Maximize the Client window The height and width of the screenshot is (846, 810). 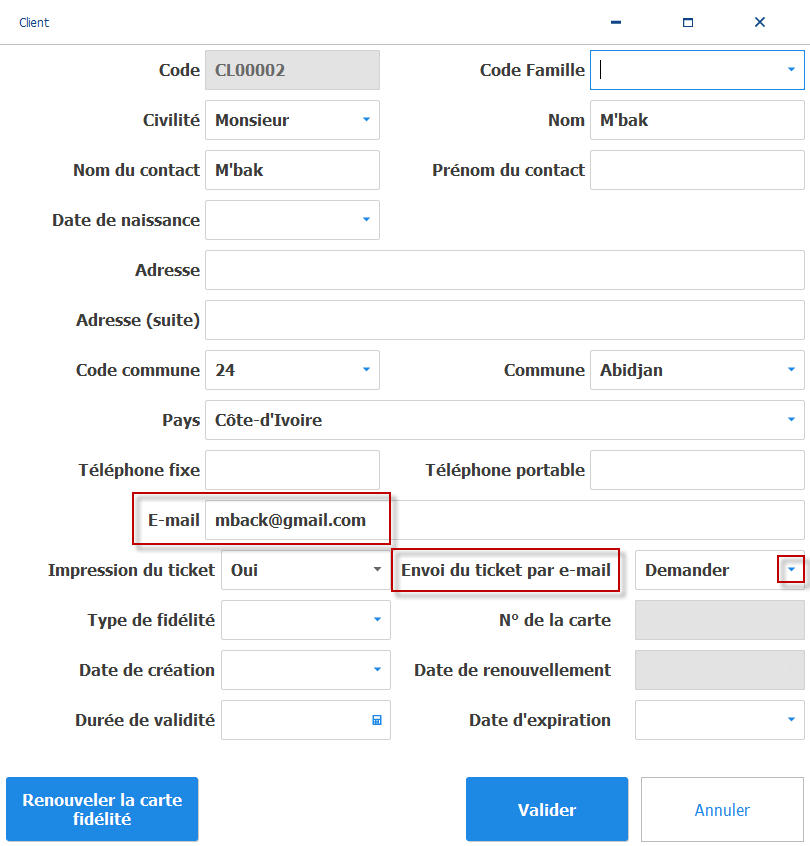[x=688, y=22]
